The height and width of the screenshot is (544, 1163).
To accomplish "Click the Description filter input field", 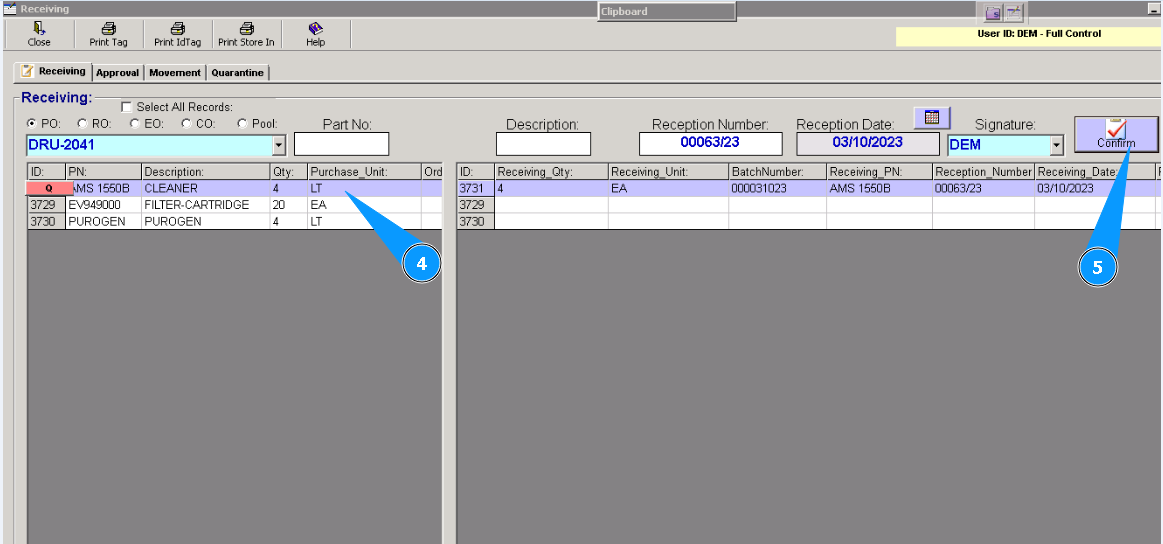I will point(543,144).
